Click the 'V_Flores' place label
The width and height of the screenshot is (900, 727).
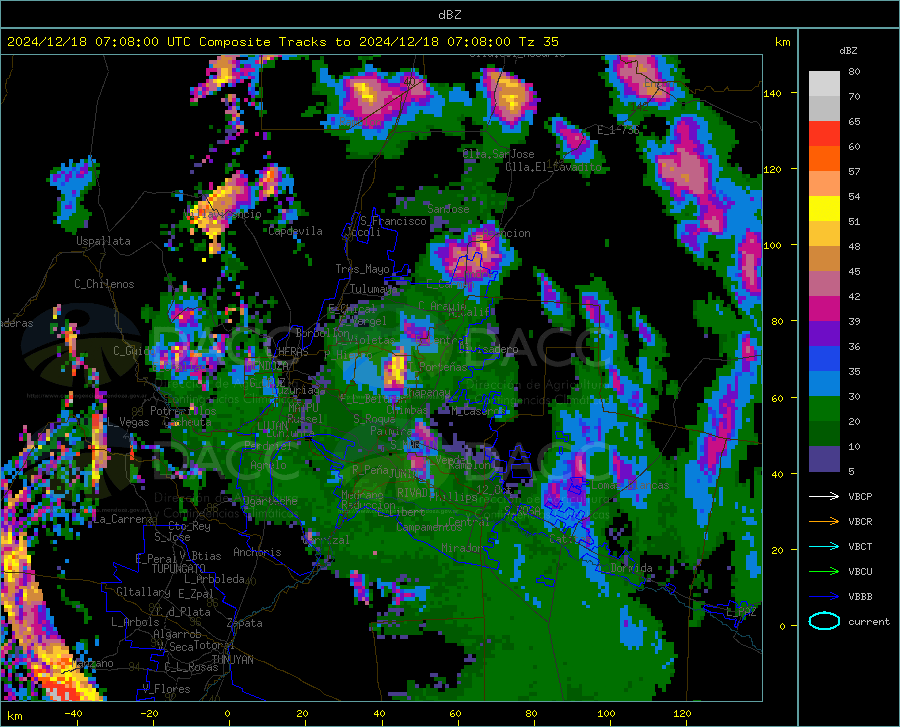tap(166, 689)
